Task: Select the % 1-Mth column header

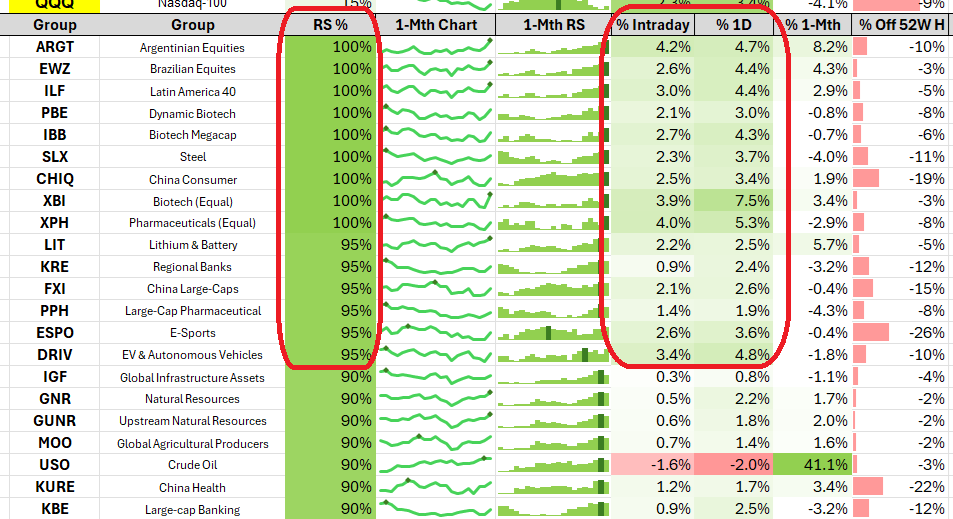Action: 813,25
